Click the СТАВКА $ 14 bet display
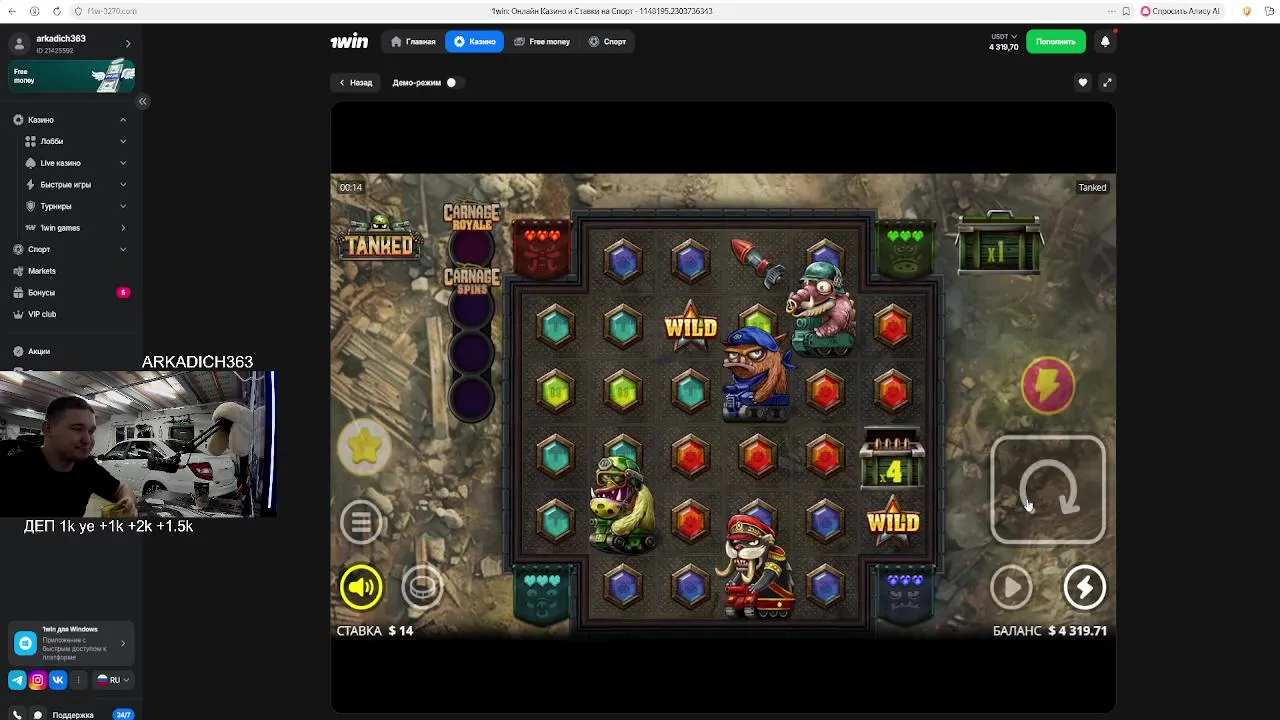The image size is (1280, 720). (x=375, y=631)
